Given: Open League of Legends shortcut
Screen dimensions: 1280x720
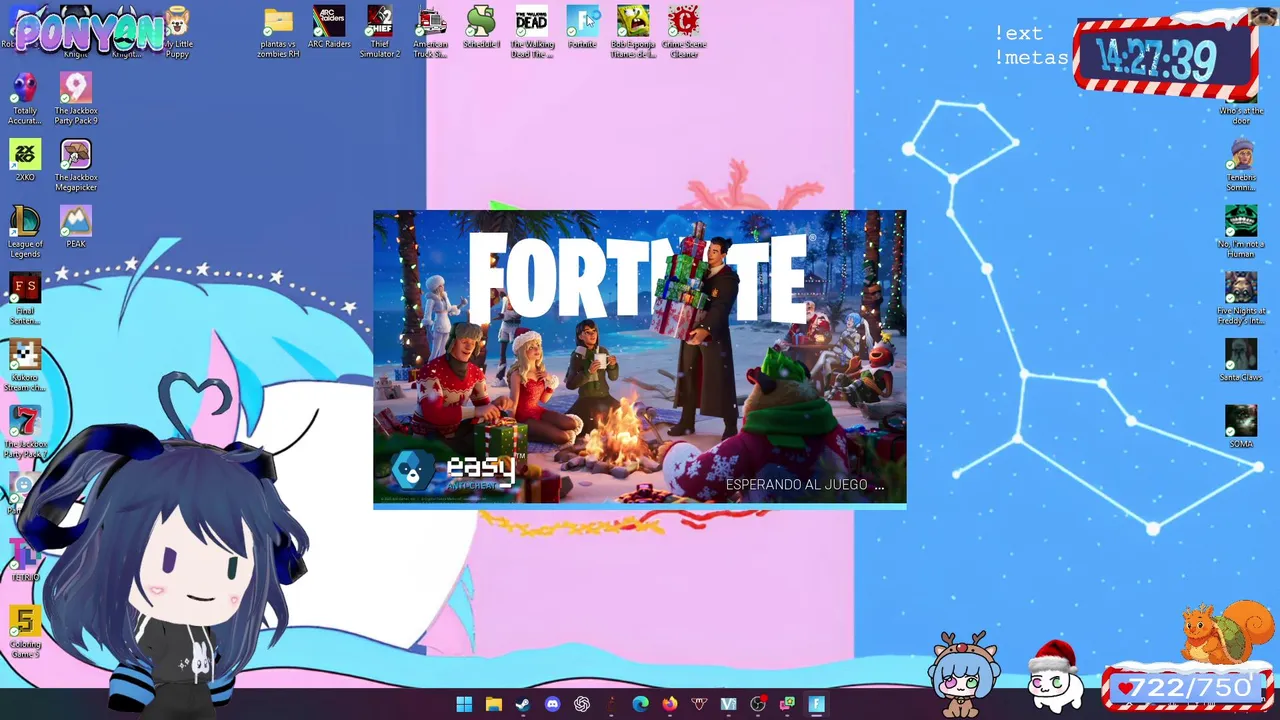Looking at the screenshot, I should point(25,232).
